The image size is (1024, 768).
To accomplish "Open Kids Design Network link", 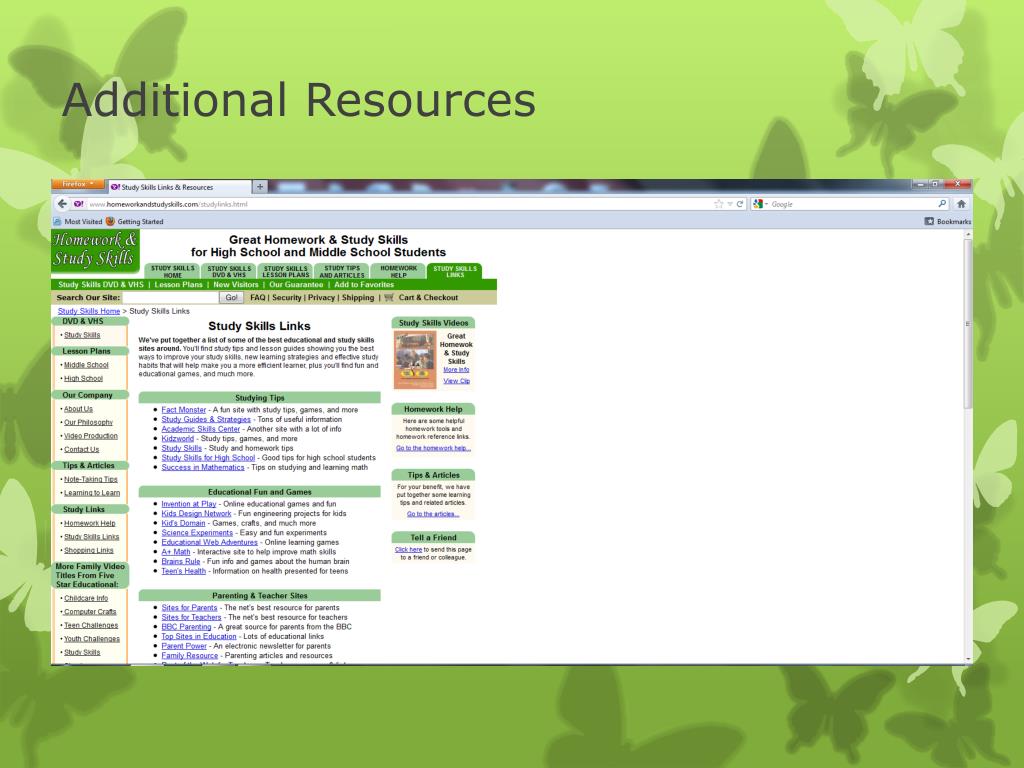I will [196, 513].
